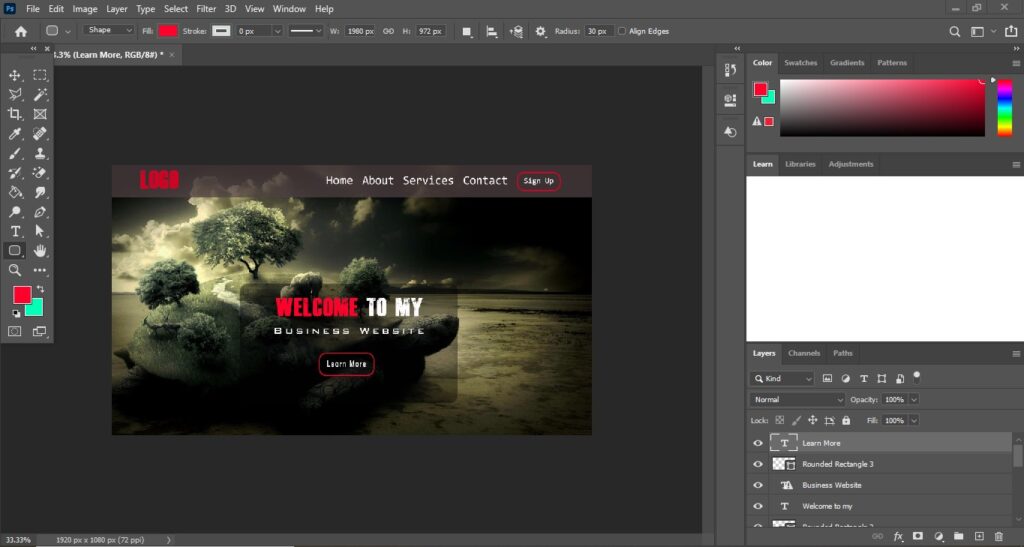Open the Kind layer filter dropdown

point(782,379)
